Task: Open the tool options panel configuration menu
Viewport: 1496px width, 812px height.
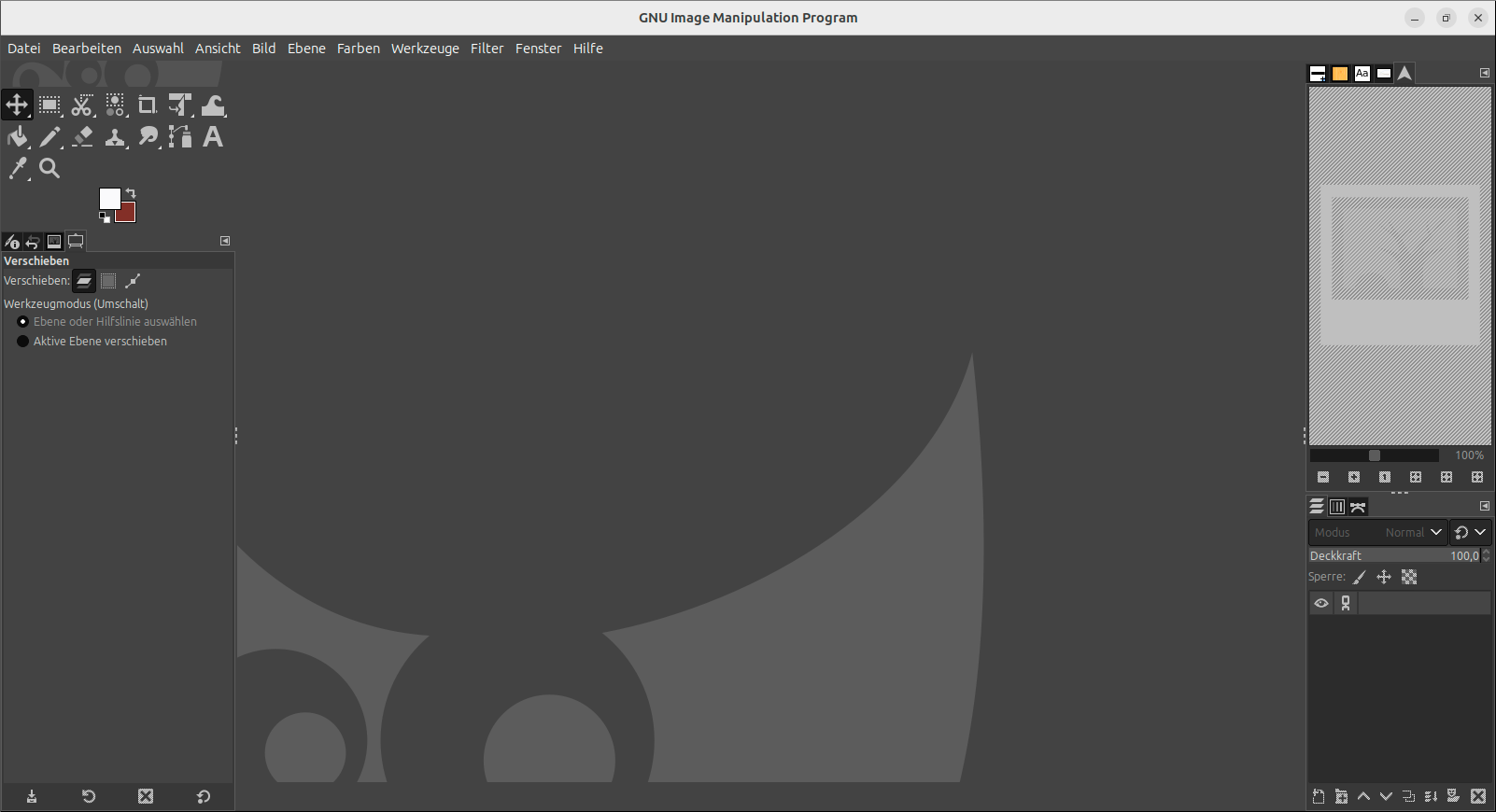Action: (x=225, y=241)
